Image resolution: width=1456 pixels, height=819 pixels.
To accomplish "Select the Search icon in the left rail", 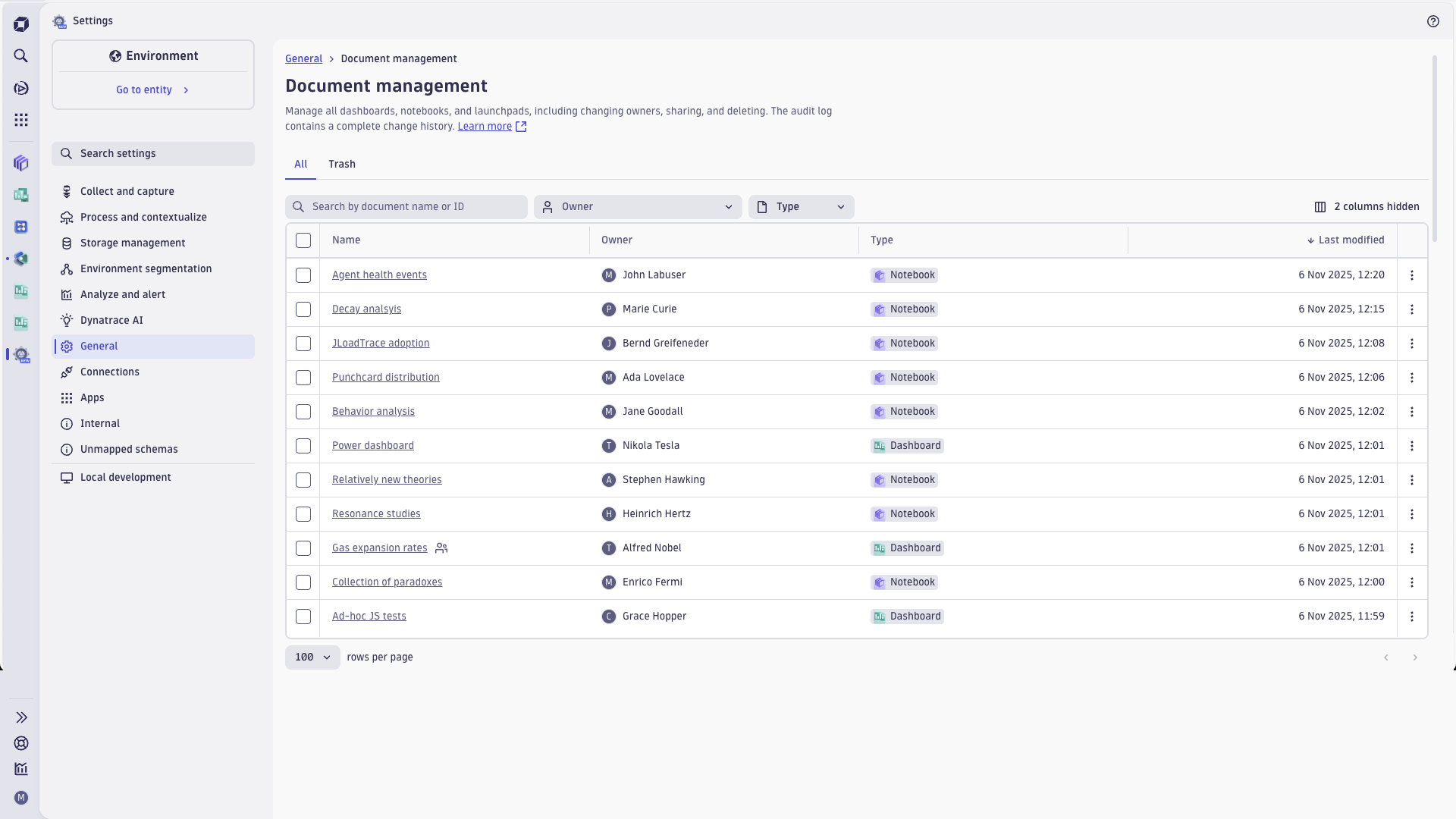I will pos(21,56).
